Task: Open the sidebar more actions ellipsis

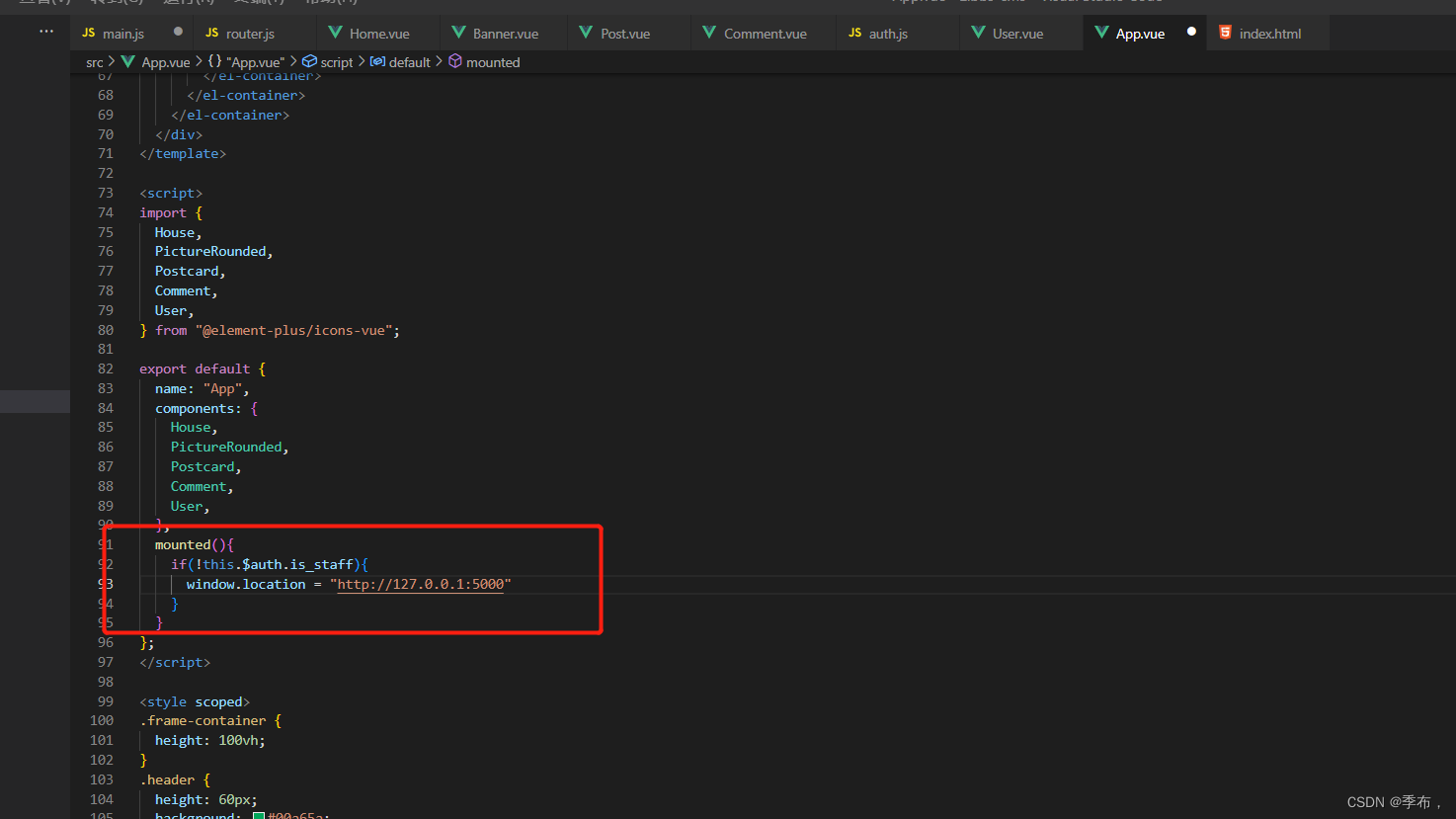Action: 46,32
